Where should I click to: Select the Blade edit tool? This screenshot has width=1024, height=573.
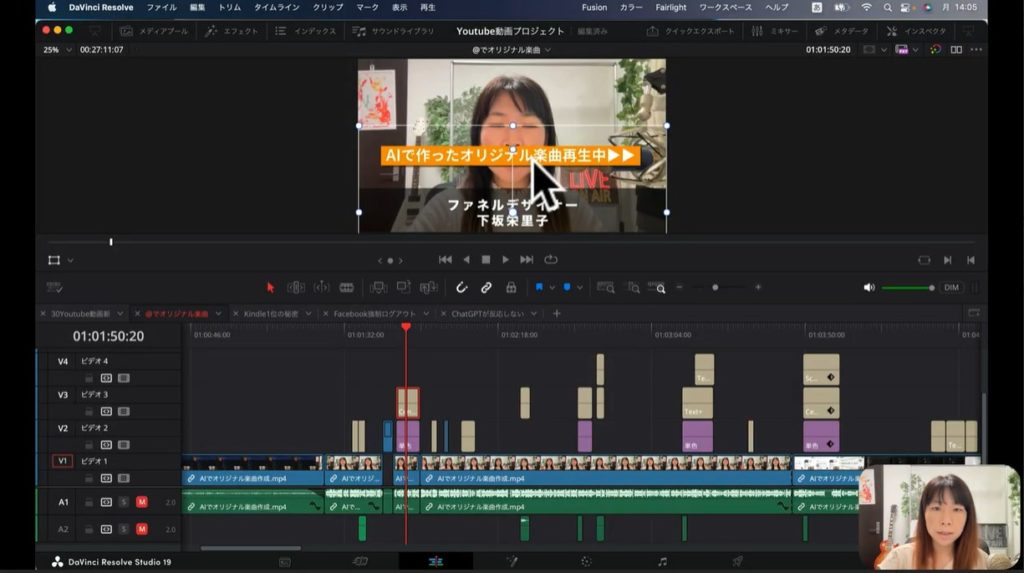(x=346, y=287)
